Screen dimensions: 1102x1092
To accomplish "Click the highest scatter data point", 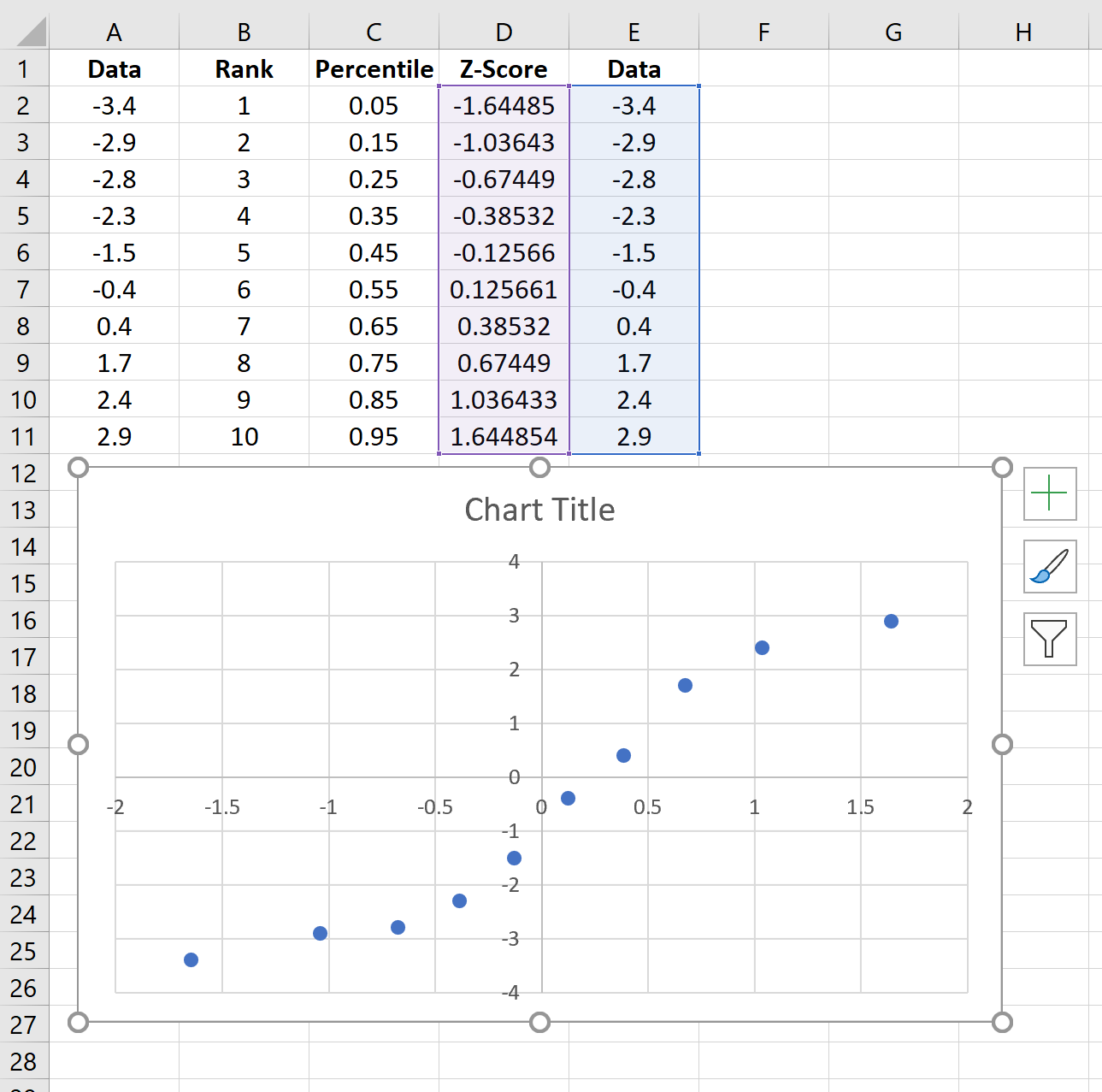I will point(892,622).
